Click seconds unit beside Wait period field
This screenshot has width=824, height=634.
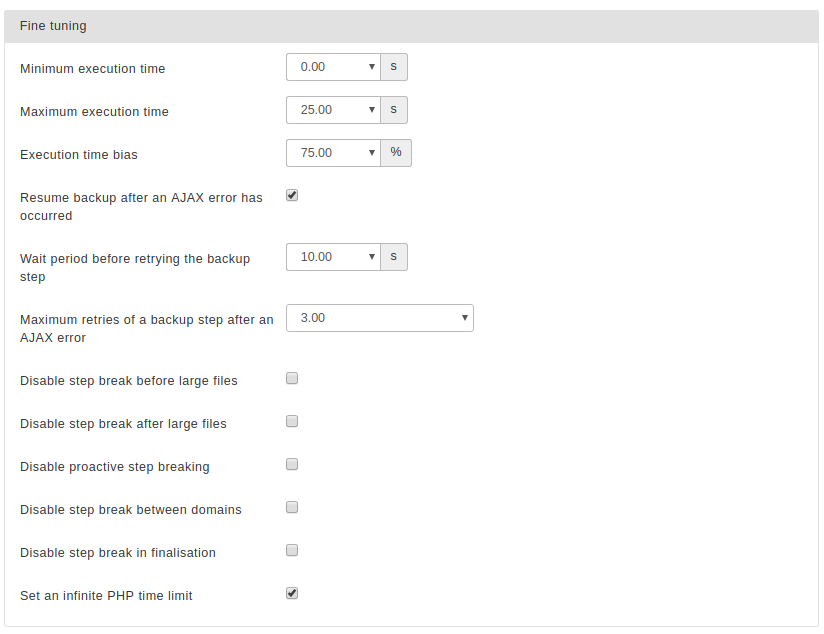[394, 257]
